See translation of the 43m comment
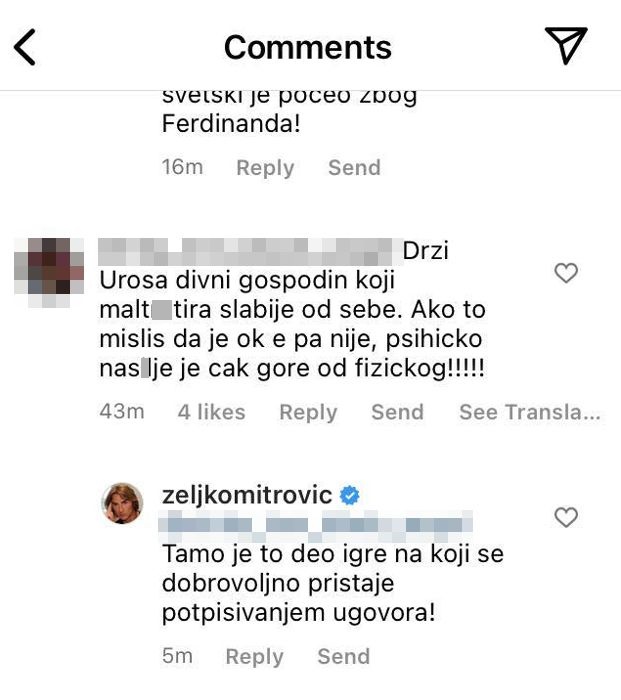Screen dimensions: 621x700 [x=530, y=412]
